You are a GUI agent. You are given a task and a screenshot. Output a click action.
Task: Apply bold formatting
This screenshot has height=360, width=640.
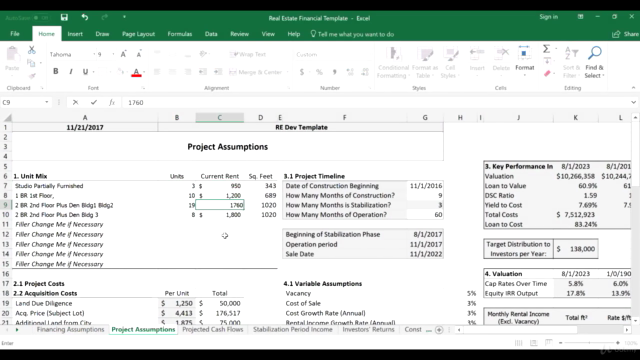point(56,71)
